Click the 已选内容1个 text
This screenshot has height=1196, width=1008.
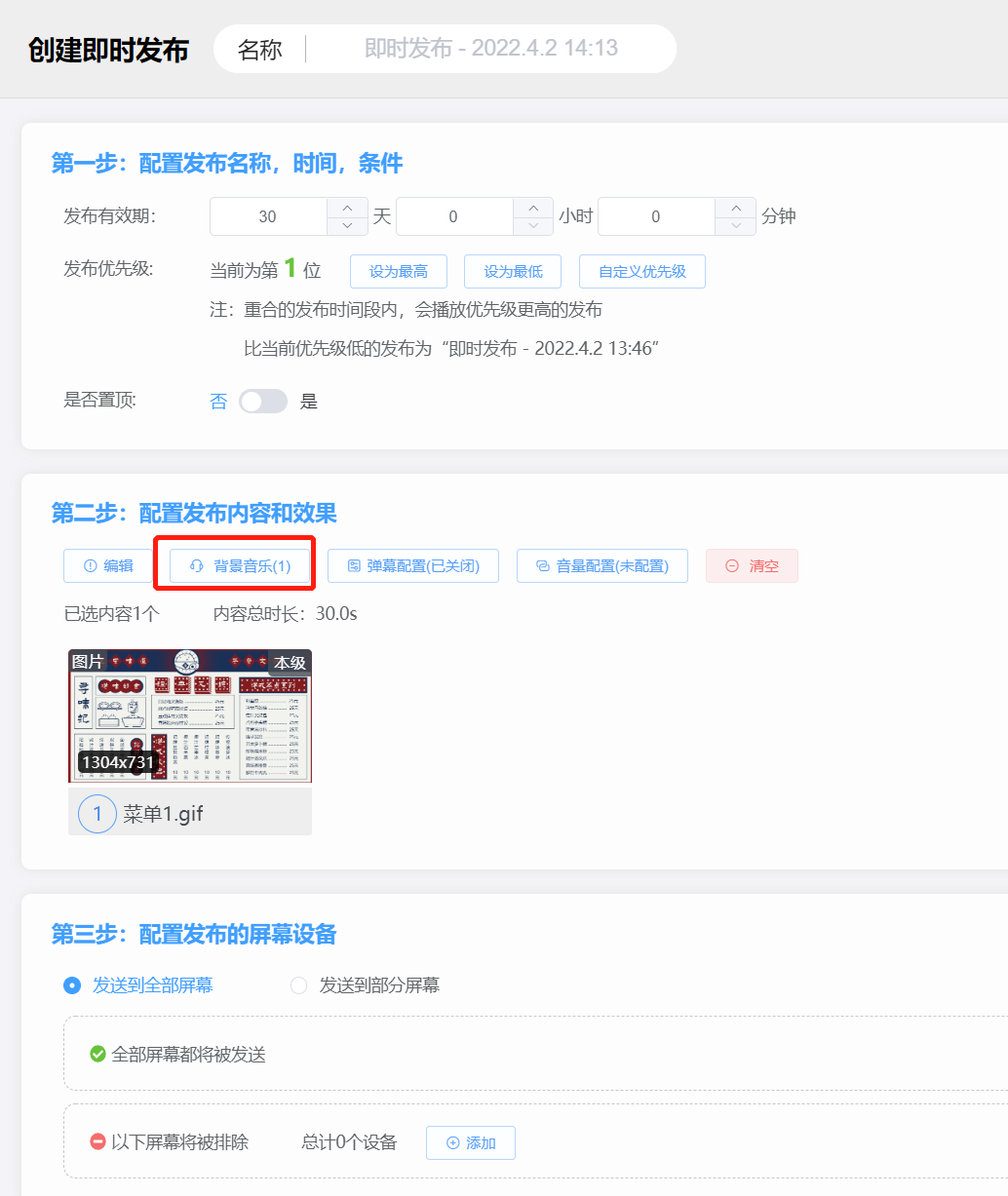[x=111, y=614]
